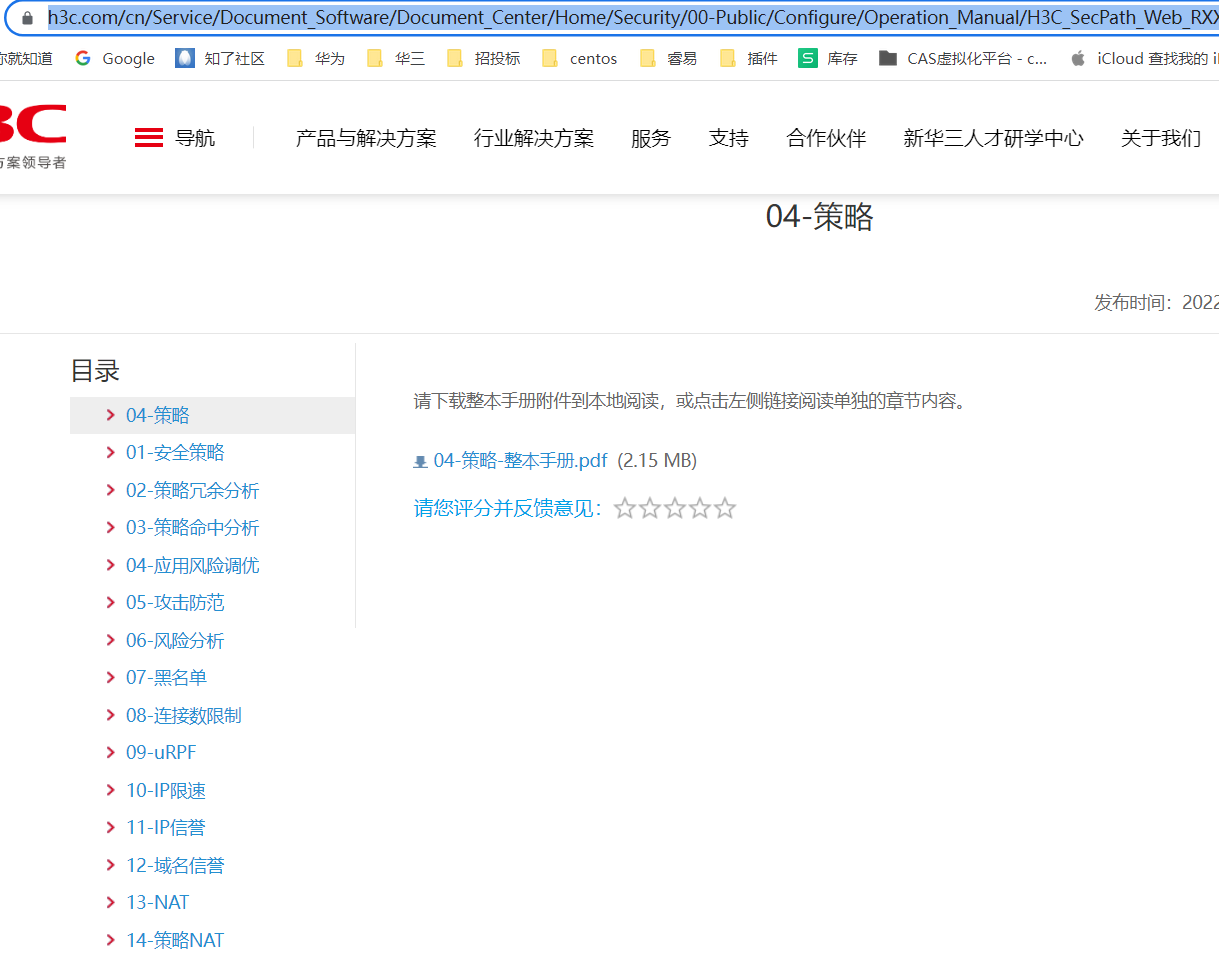Screen dimensions: 1219x958
Task: Click the download icon beside the PDF
Action: (x=420, y=462)
